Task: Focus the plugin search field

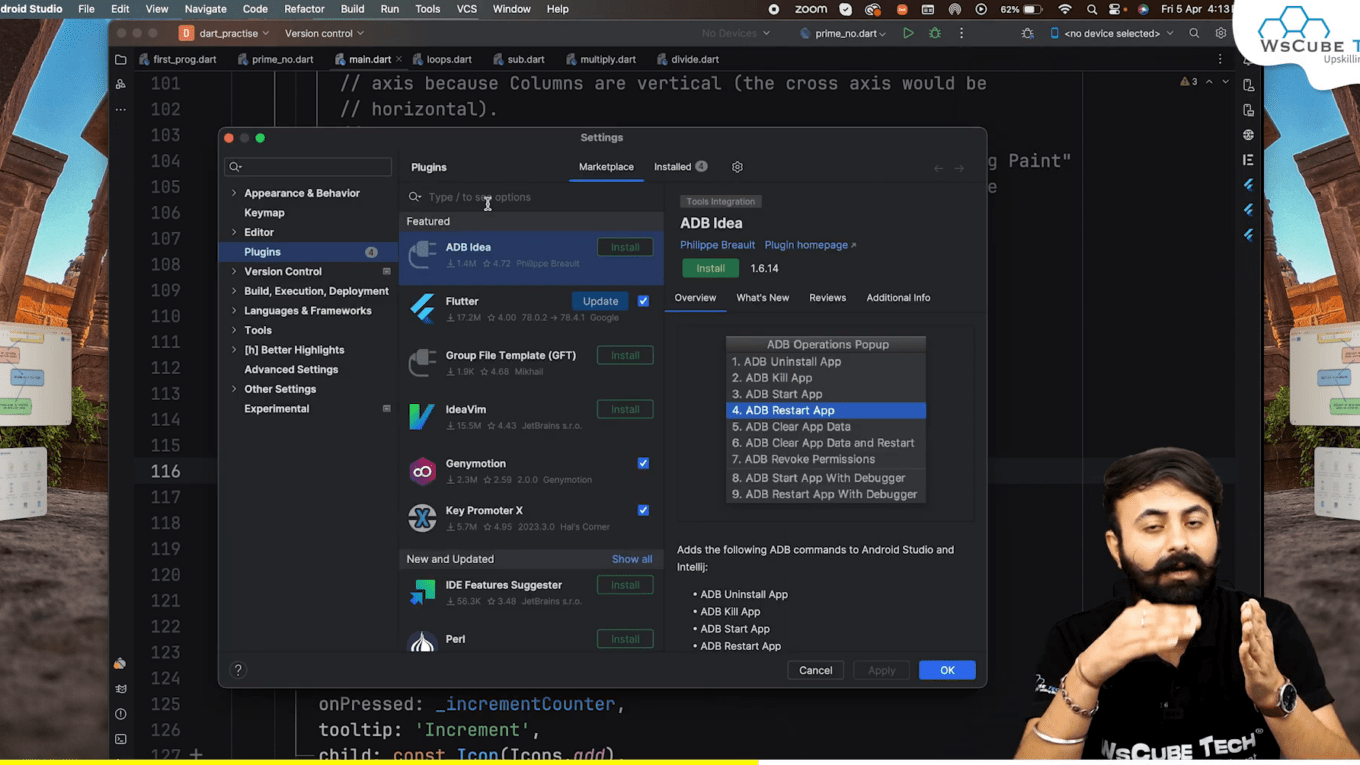Action: pos(531,197)
